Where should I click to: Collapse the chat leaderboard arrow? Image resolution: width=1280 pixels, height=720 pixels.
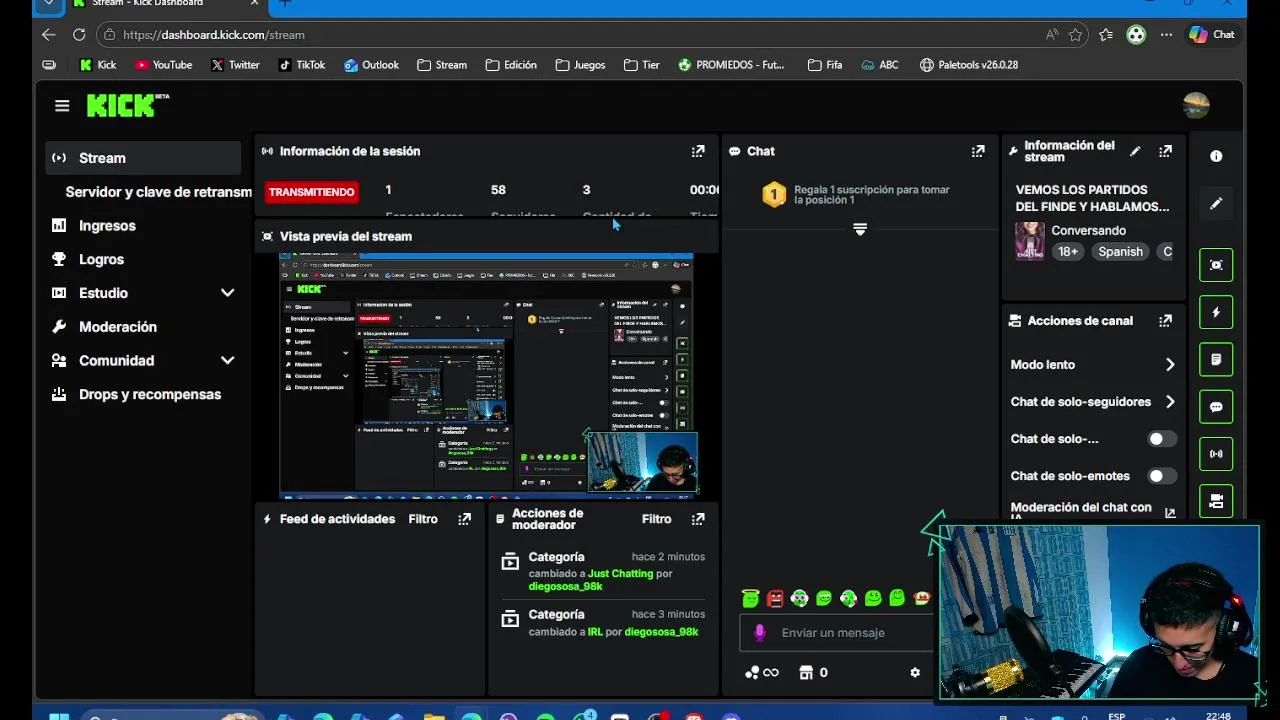(x=860, y=230)
